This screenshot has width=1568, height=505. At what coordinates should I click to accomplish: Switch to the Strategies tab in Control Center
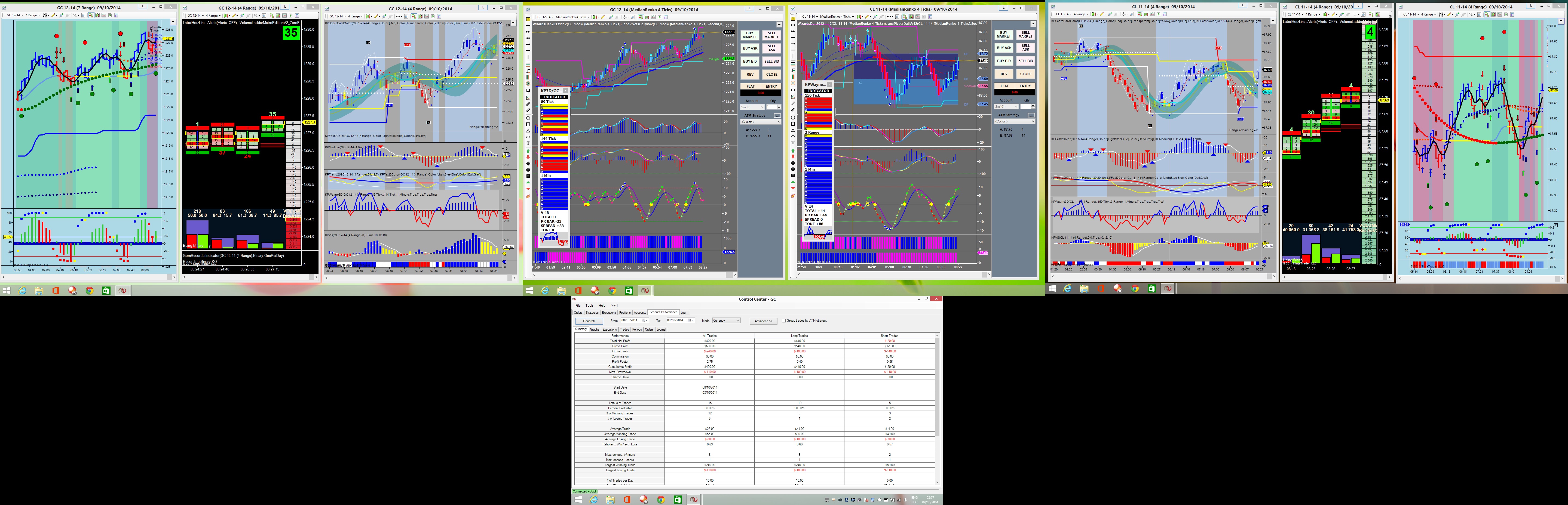pos(592,313)
